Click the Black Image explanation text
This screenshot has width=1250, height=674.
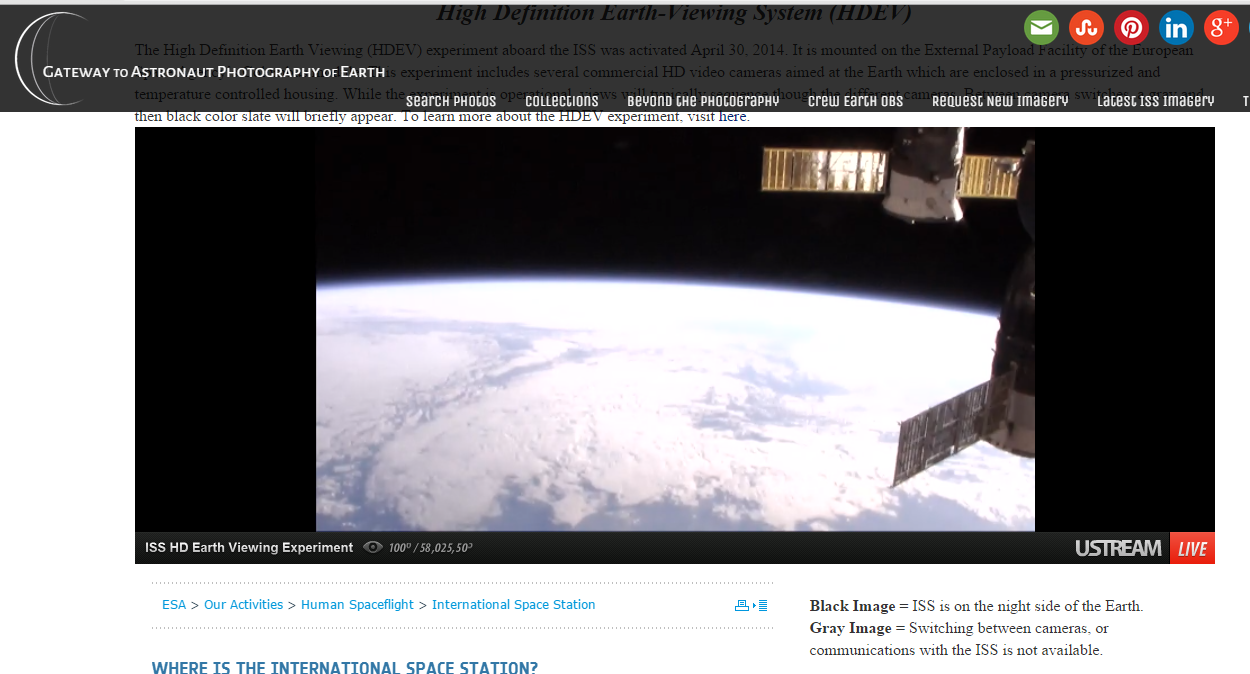976,606
